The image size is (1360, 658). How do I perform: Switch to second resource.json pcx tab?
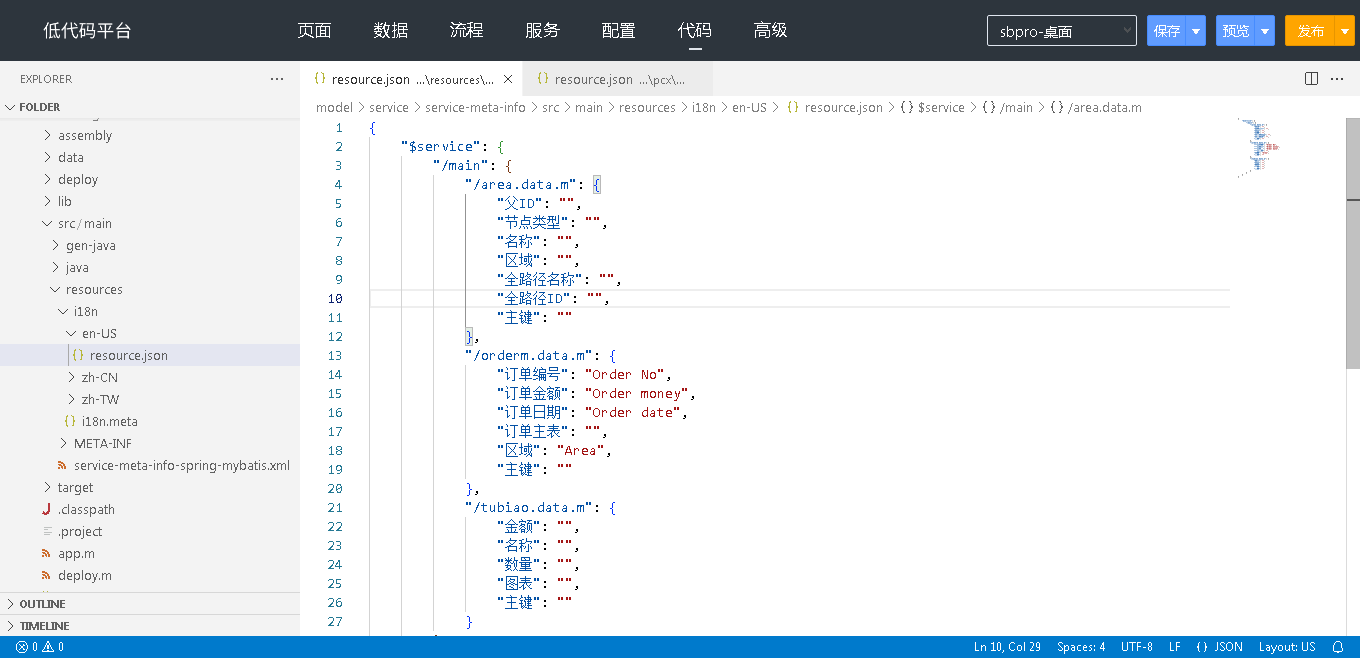pyautogui.click(x=610, y=79)
